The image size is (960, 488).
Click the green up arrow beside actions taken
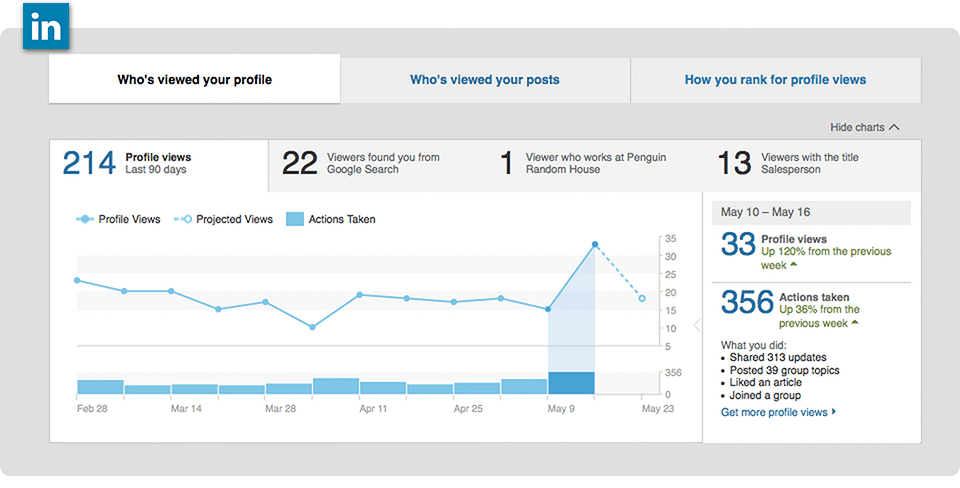click(x=855, y=323)
